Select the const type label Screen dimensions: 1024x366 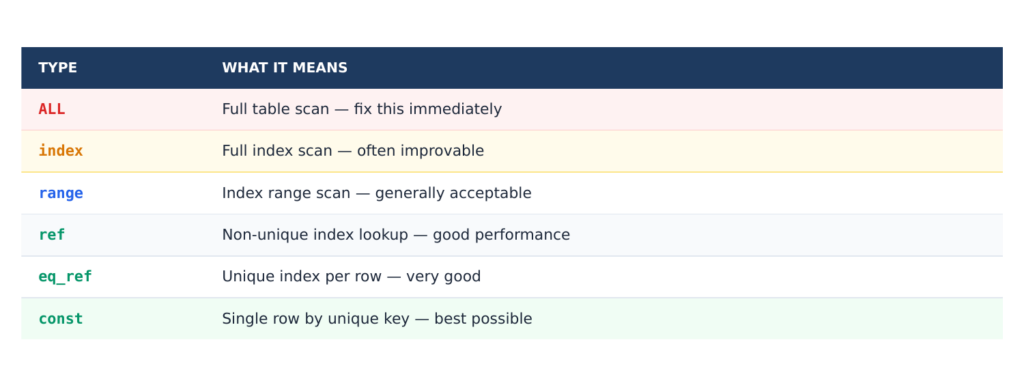(61, 319)
